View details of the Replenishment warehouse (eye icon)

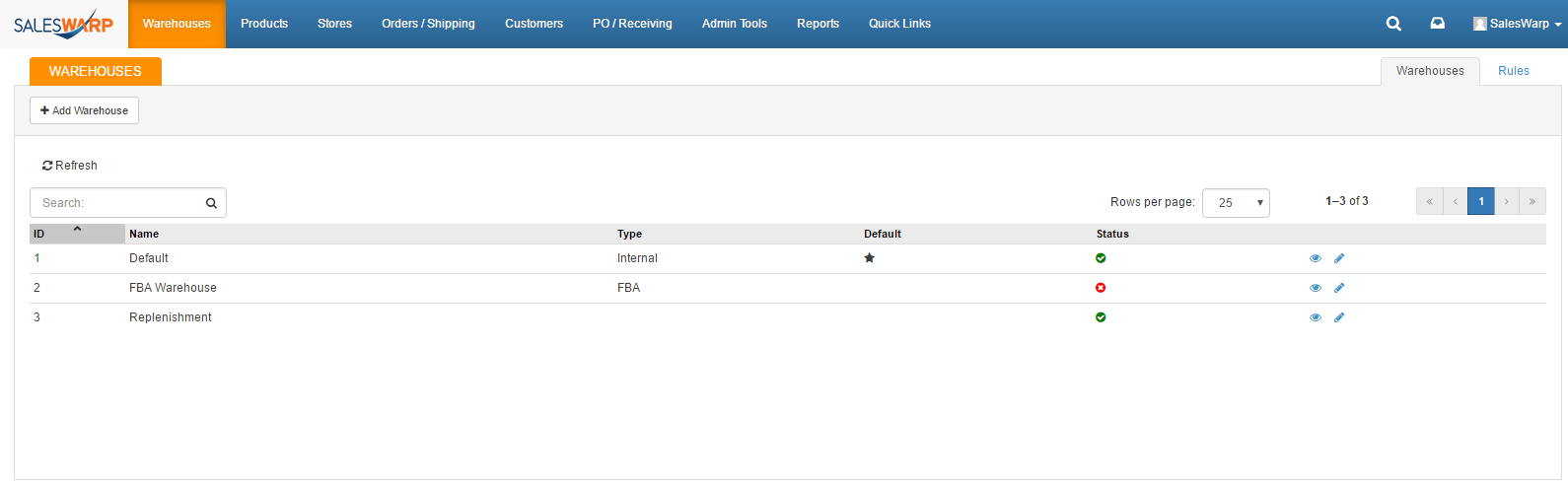[x=1316, y=317]
